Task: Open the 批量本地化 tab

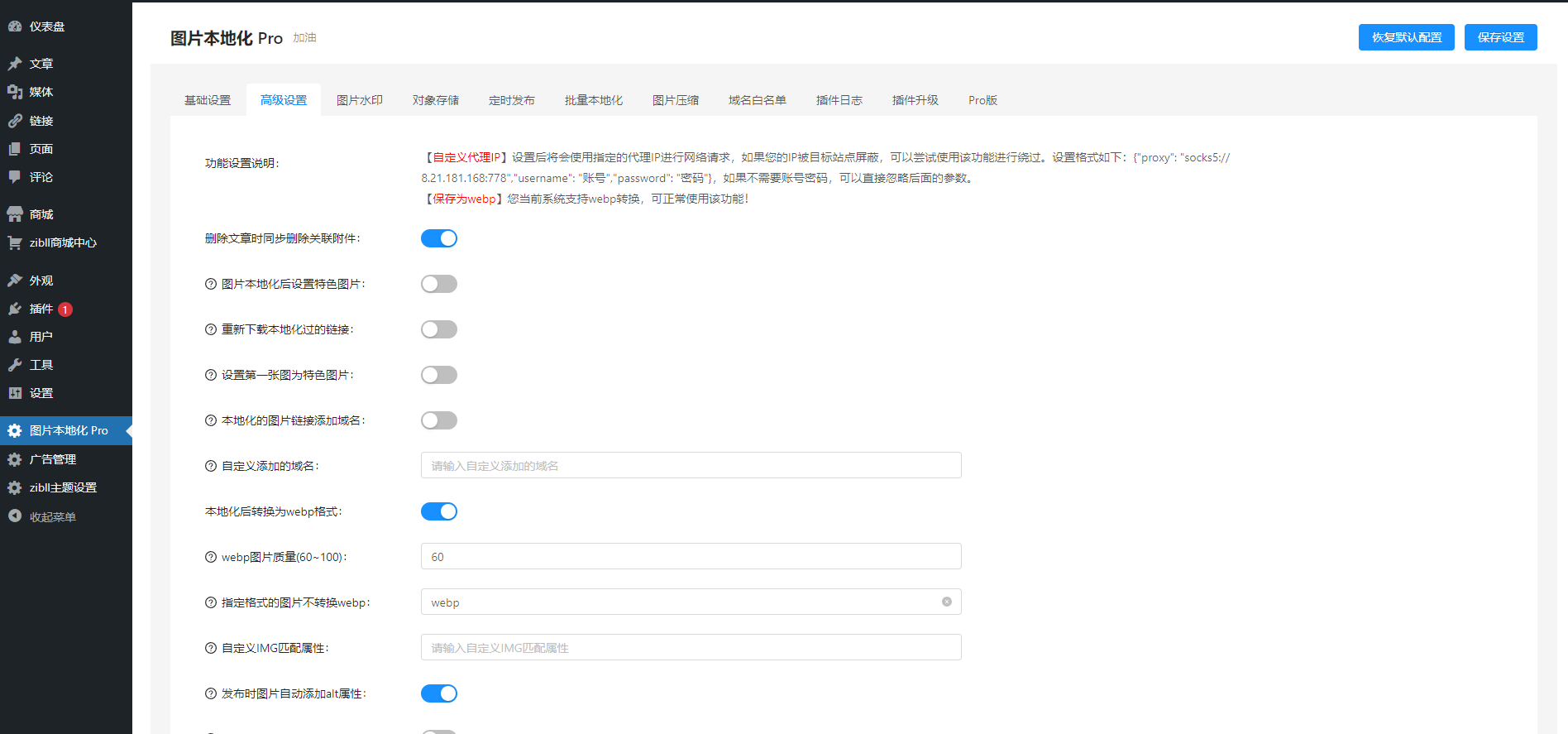Action: point(594,100)
